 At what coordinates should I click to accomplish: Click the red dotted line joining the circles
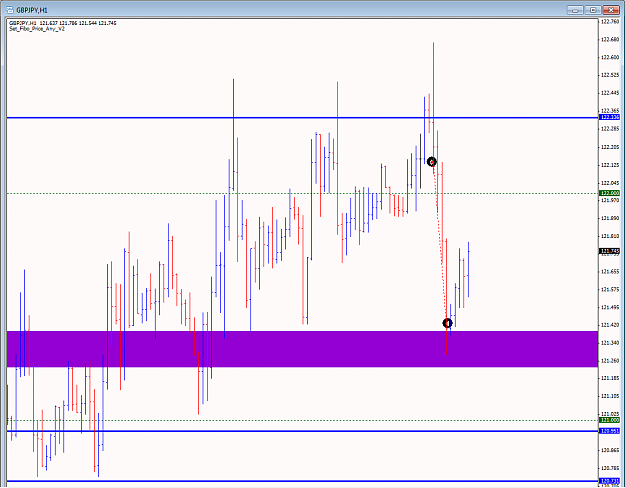pyautogui.click(x=440, y=243)
